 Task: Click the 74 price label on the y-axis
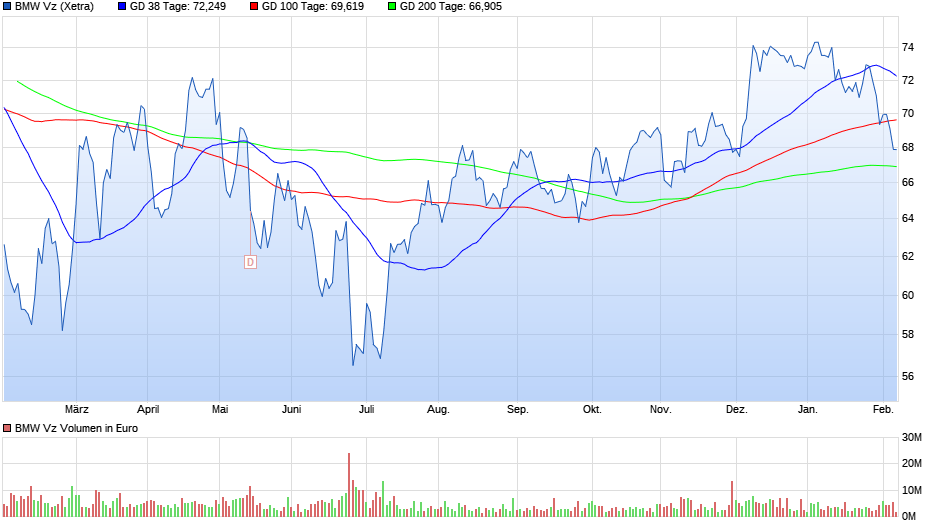click(x=908, y=47)
